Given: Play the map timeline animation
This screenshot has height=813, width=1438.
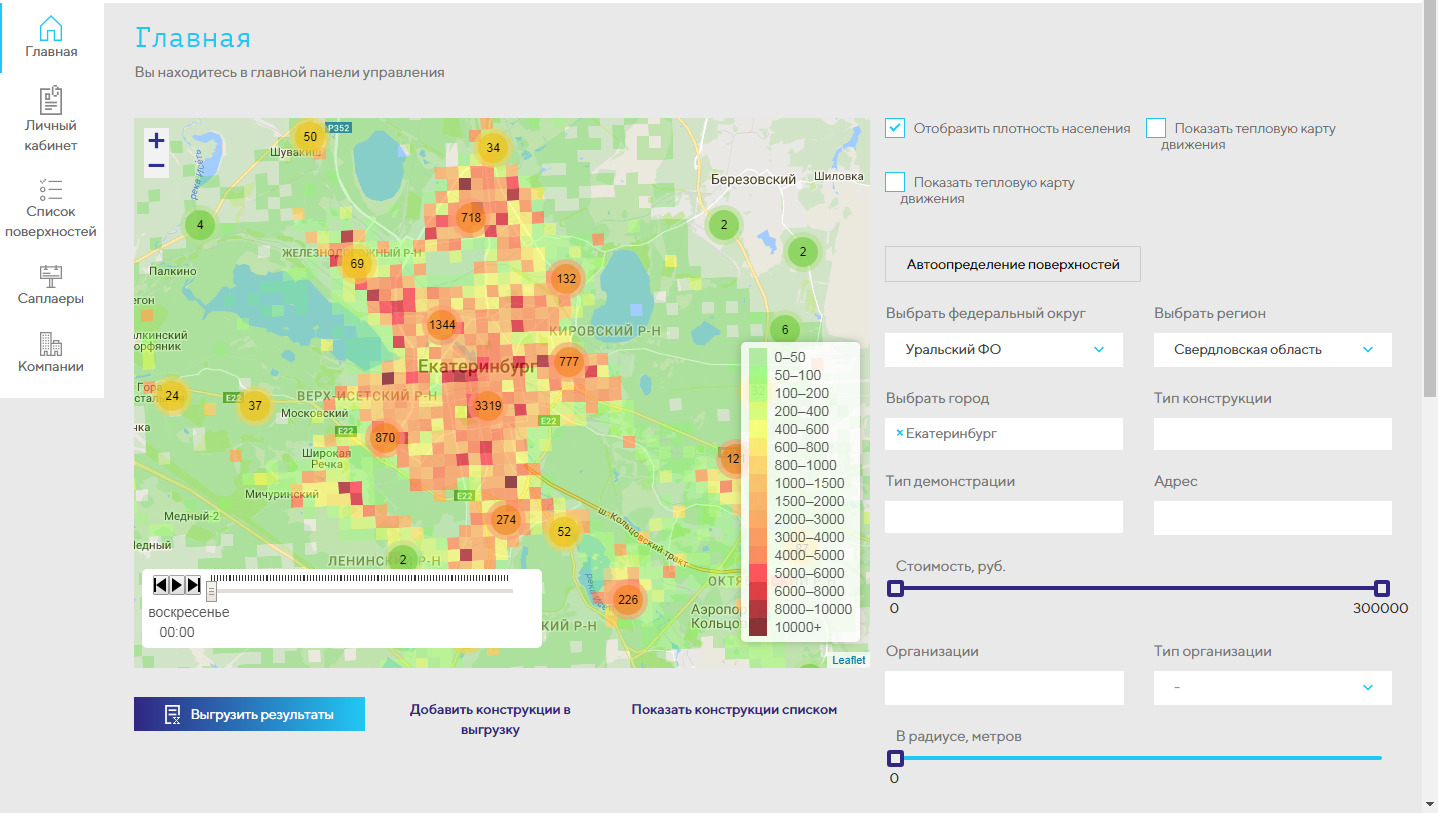Looking at the screenshot, I should coord(177,585).
